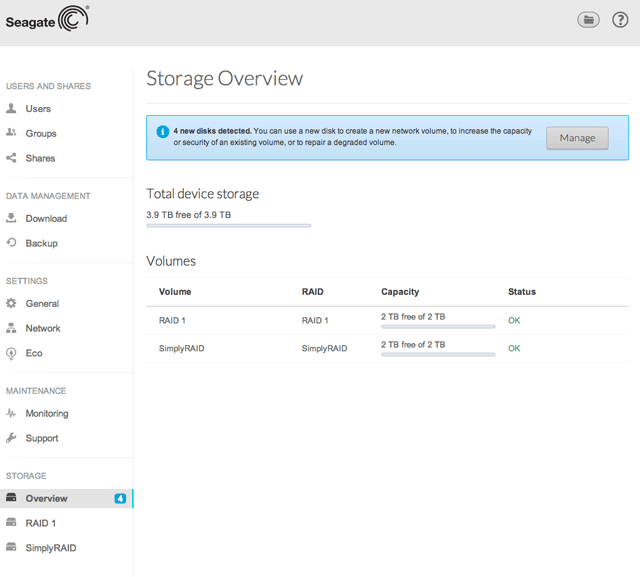Click the Monitoring pulse icon
The height and width of the screenshot is (577, 640).
pyautogui.click(x=12, y=413)
